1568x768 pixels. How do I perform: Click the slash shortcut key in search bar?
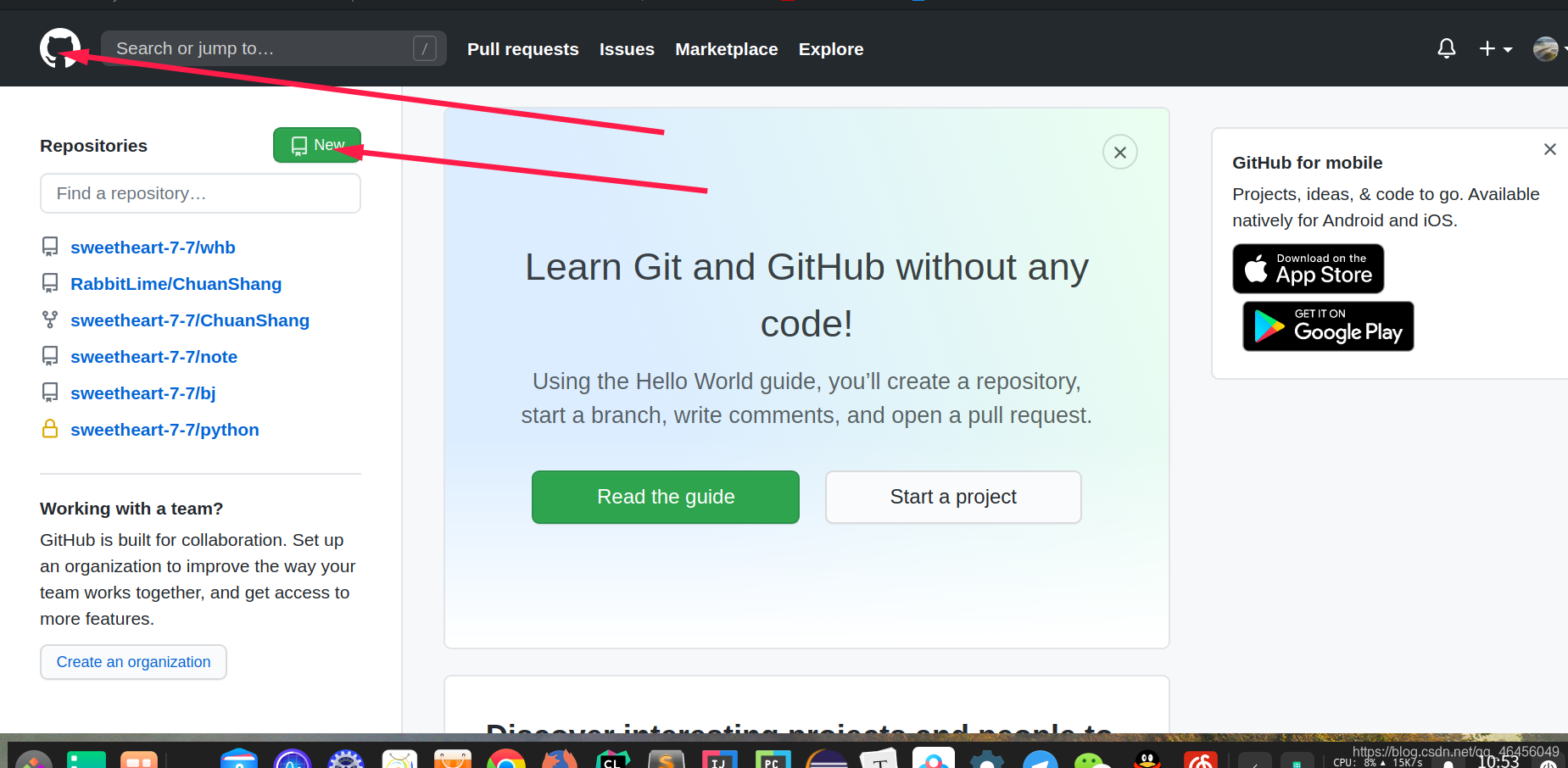tap(425, 49)
